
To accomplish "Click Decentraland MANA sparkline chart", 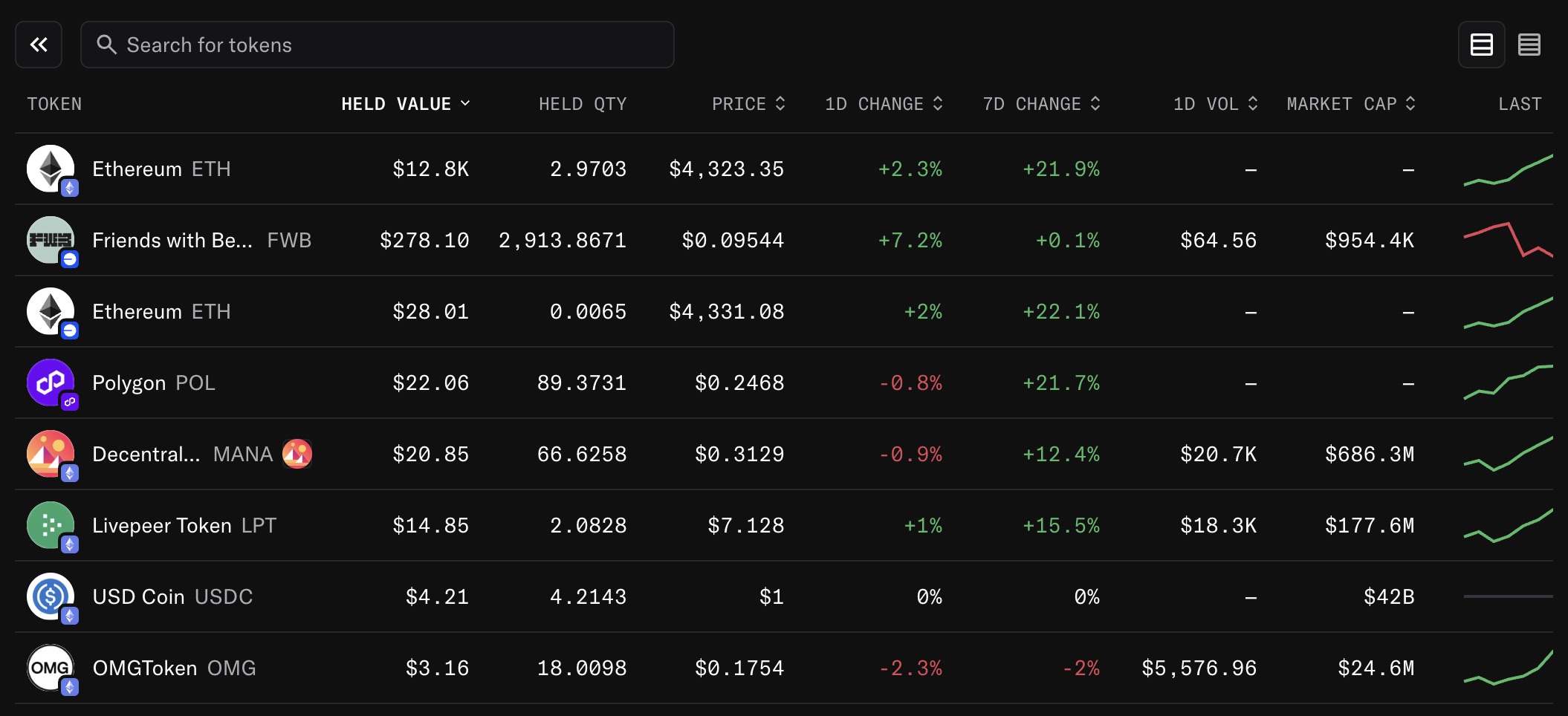I will [1508, 454].
